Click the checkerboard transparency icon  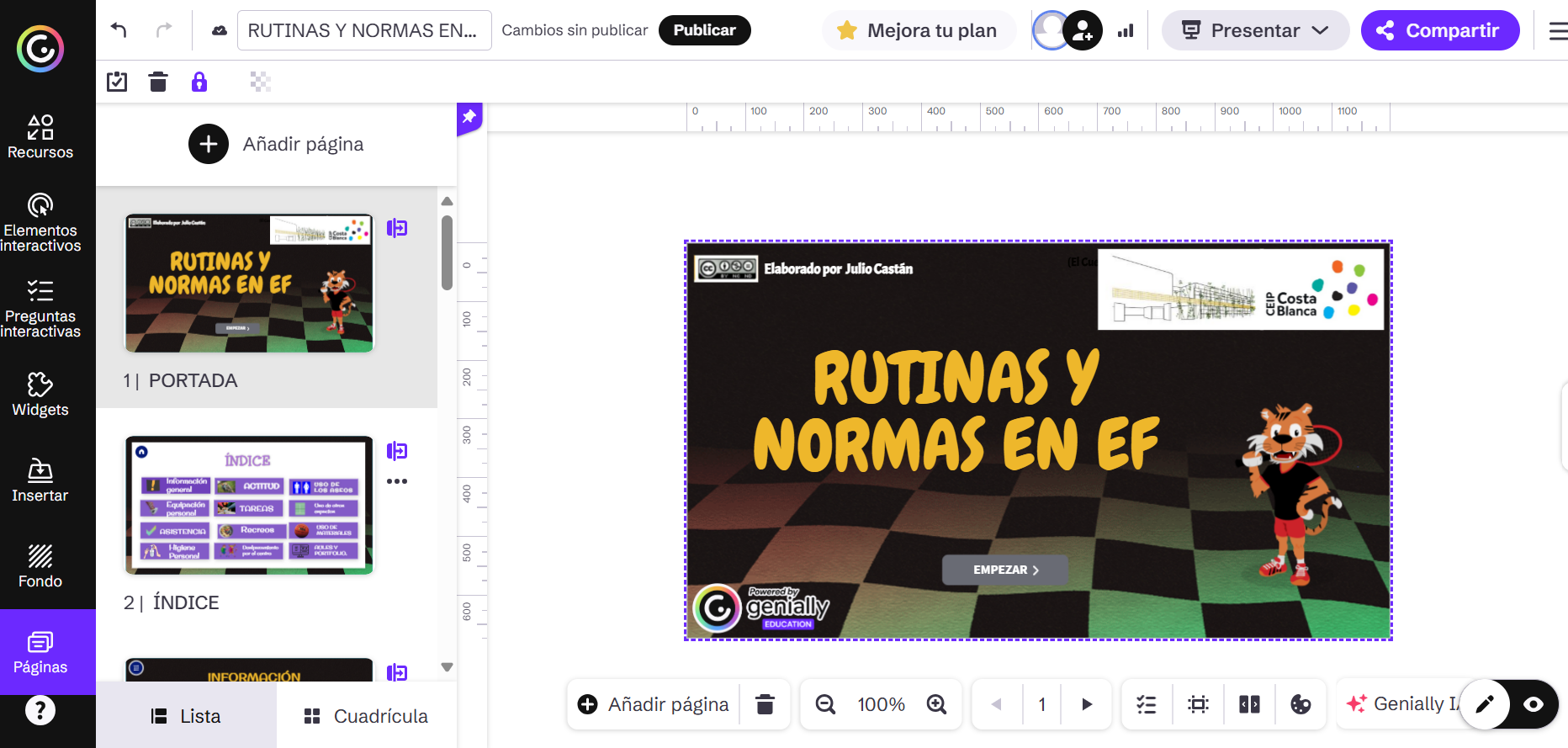click(x=260, y=82)
